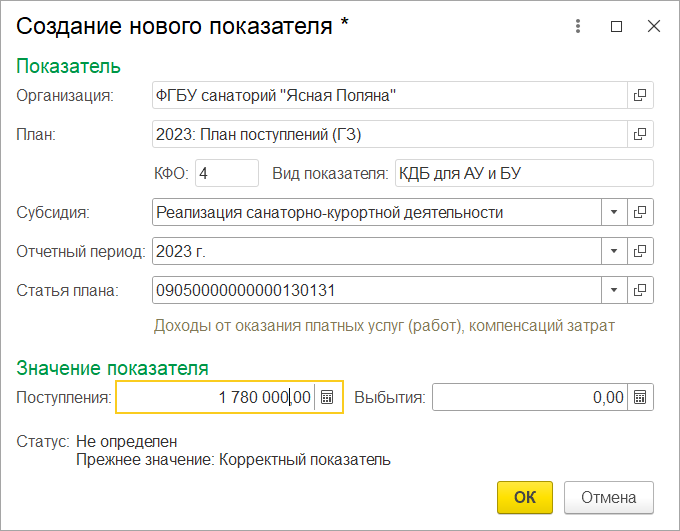Expand the Субсидия dropdown list
The height and width of the screenshot is (531, 680).
[x=614, y=212]
